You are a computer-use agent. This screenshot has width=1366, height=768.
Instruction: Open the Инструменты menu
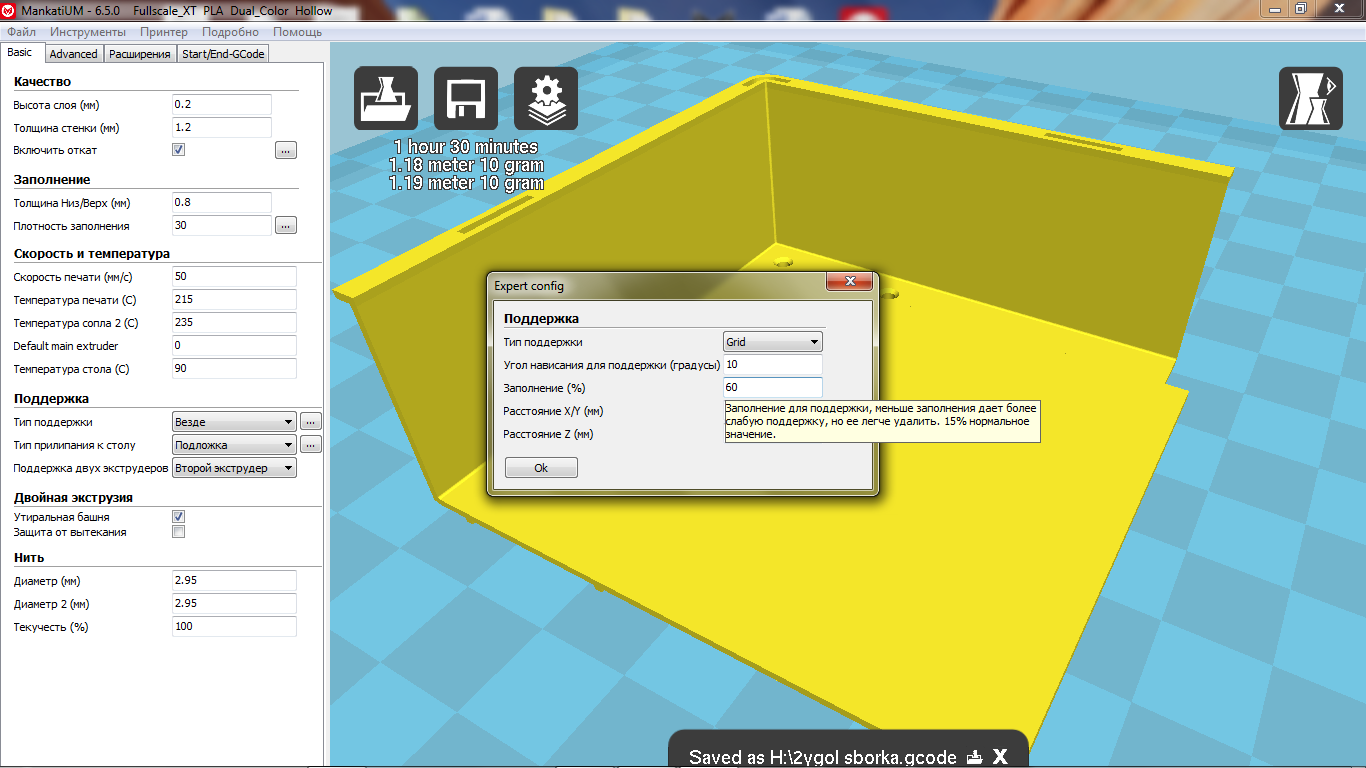88,32
